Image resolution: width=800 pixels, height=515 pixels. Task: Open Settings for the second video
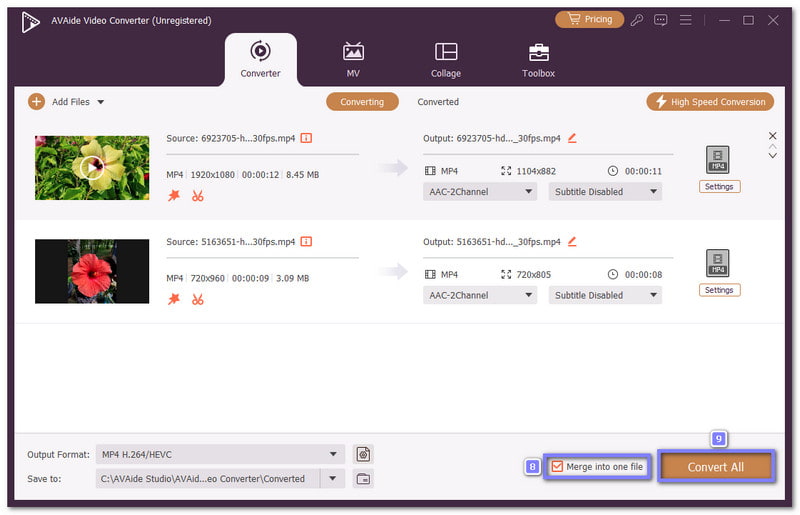tap(719, 290)
